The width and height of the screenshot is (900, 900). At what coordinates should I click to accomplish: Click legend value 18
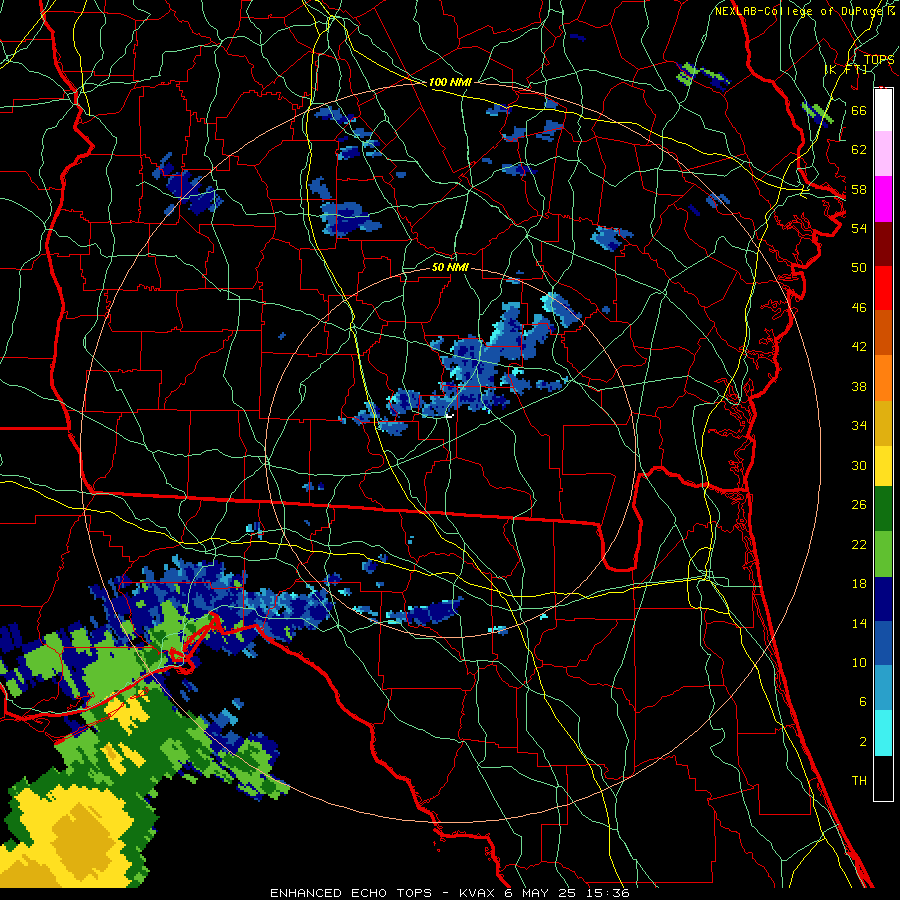point(859,584)
